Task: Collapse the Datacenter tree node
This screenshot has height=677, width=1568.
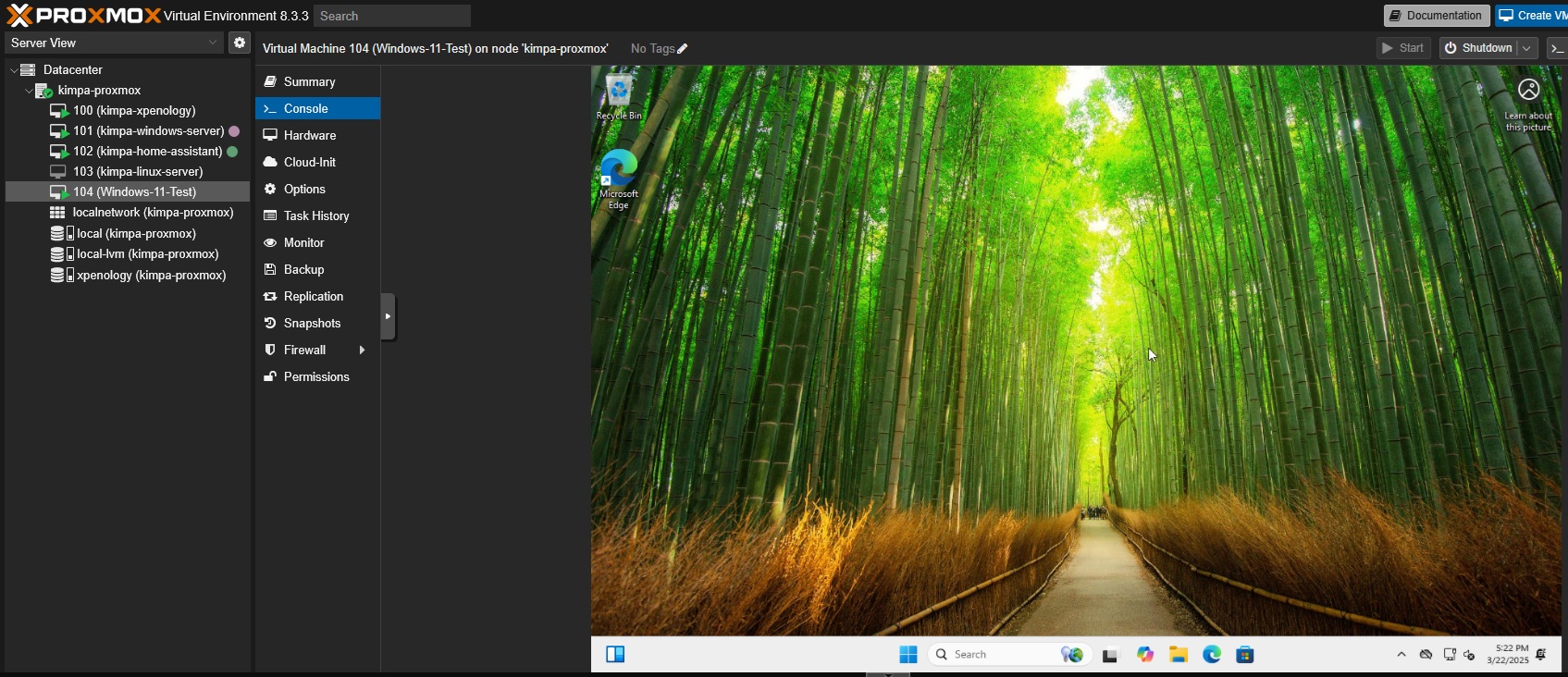Action: [x=14, y=70]
